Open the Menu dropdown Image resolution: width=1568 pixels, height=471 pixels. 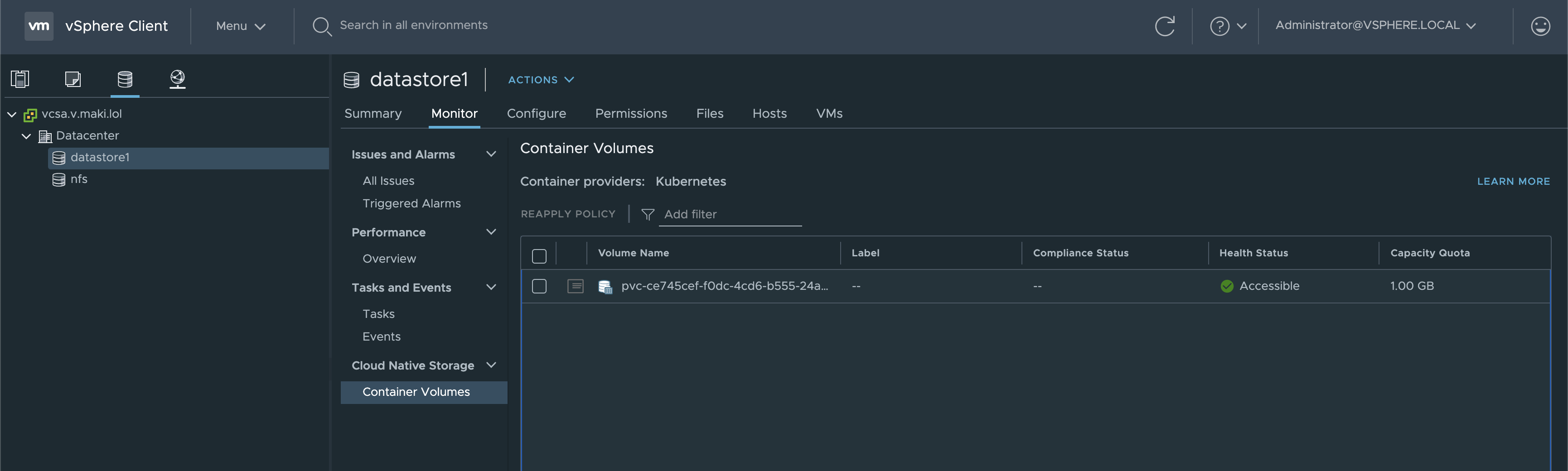pyautogui.click(x=241, y=26)
